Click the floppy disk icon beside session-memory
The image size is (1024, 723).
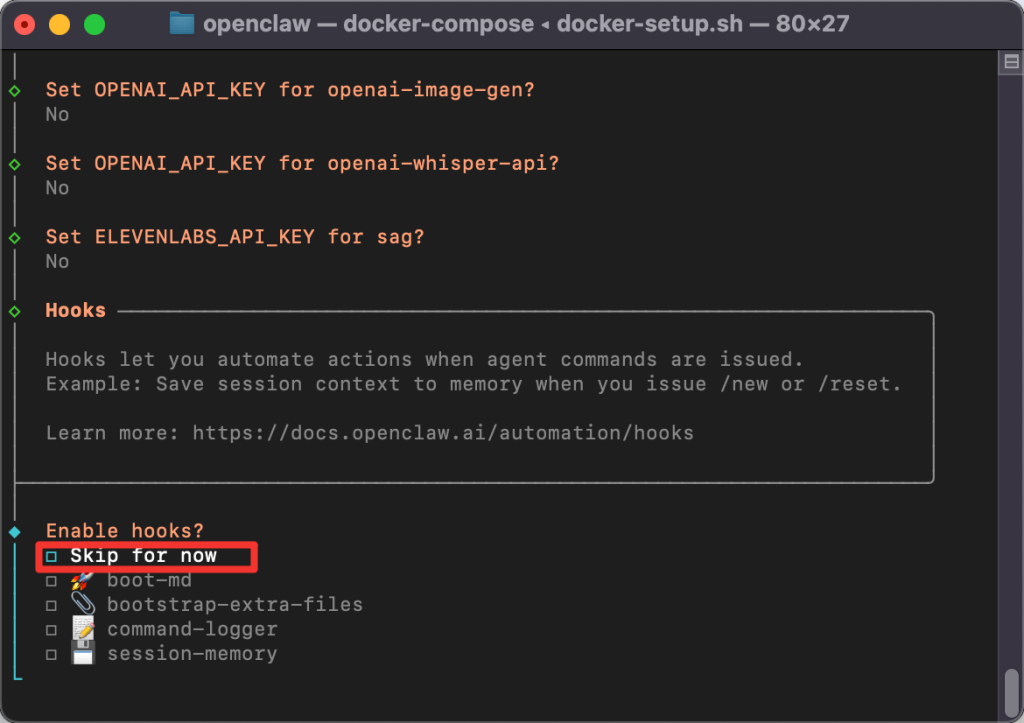pyautogui.click(x=84, y=653)
